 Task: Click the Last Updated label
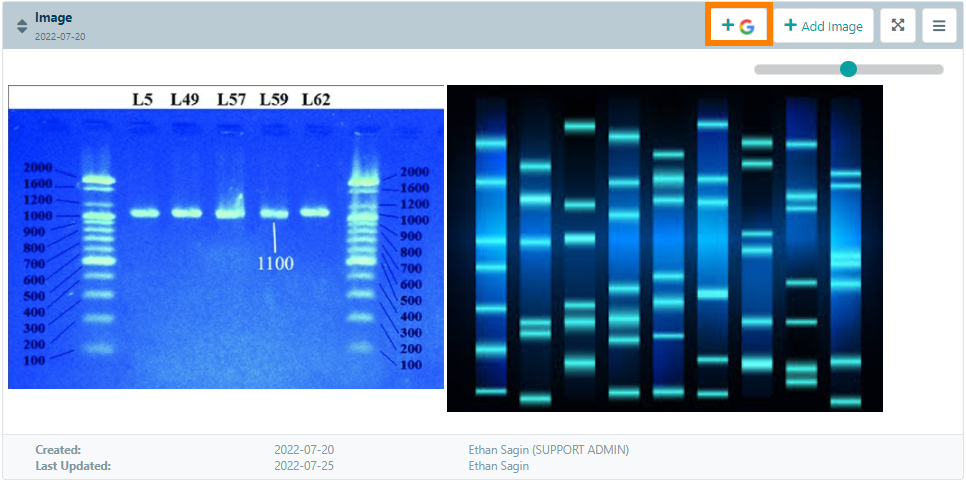[x=73, y=465]
